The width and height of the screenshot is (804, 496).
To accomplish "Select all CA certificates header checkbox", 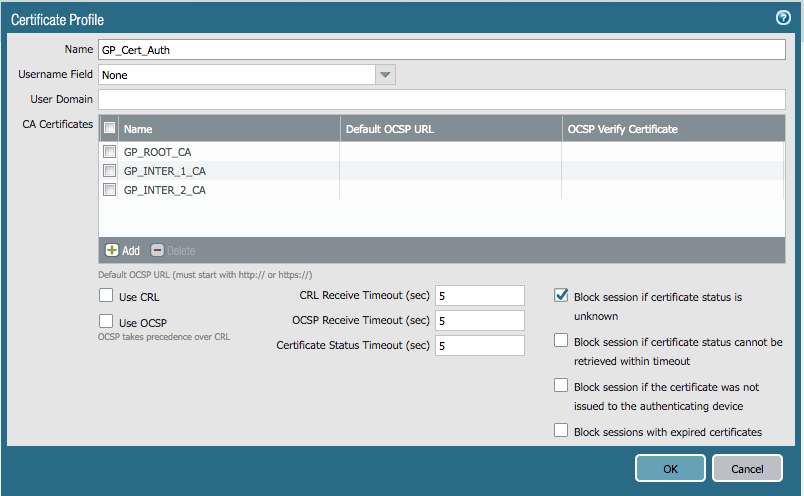I will pos(109,128).
